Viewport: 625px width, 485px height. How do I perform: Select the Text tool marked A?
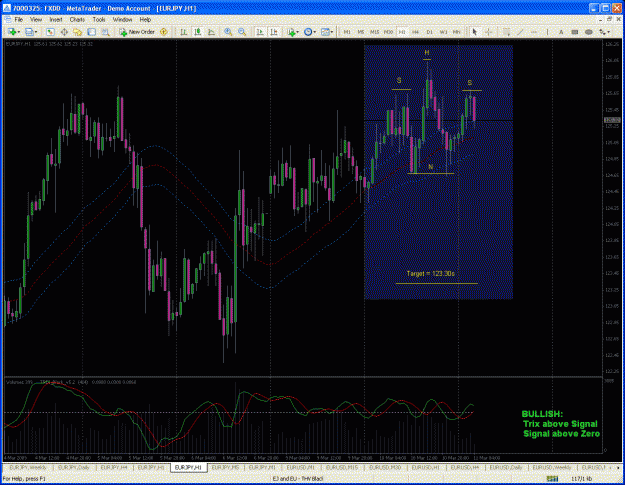561,32
